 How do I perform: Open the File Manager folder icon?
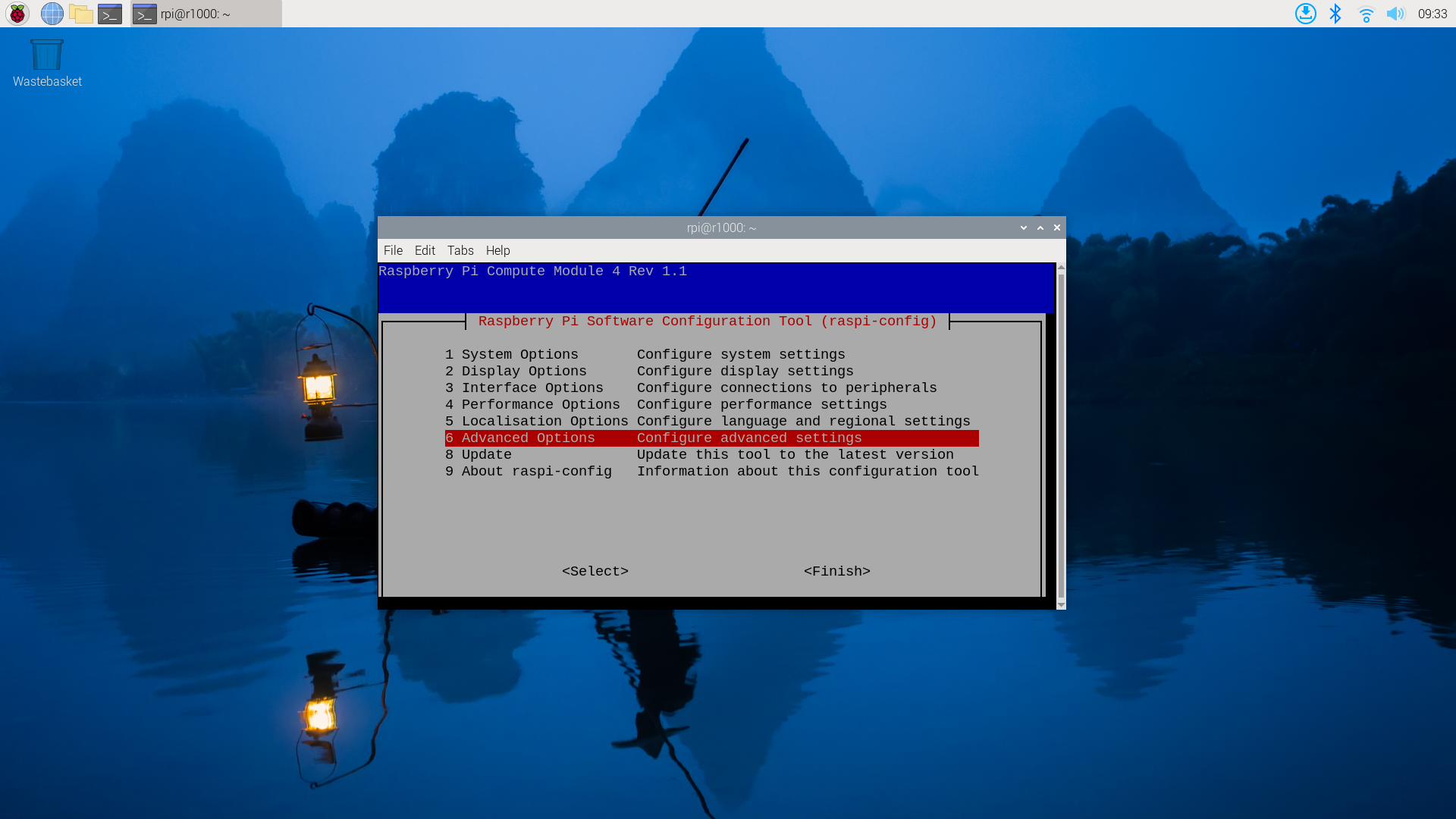point(80,14)
